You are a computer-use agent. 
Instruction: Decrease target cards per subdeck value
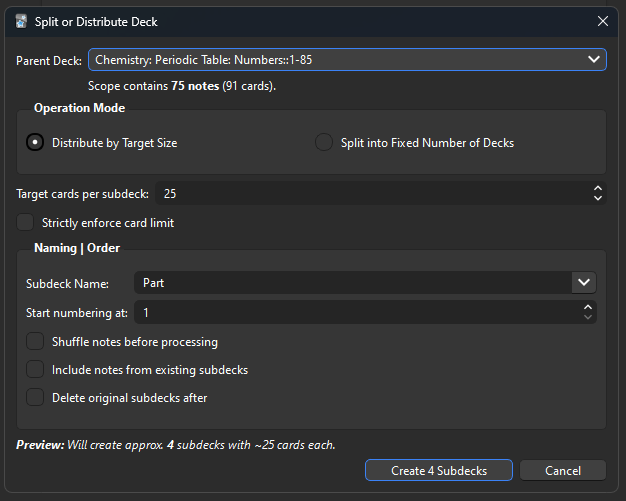click(x=598, y=198)
